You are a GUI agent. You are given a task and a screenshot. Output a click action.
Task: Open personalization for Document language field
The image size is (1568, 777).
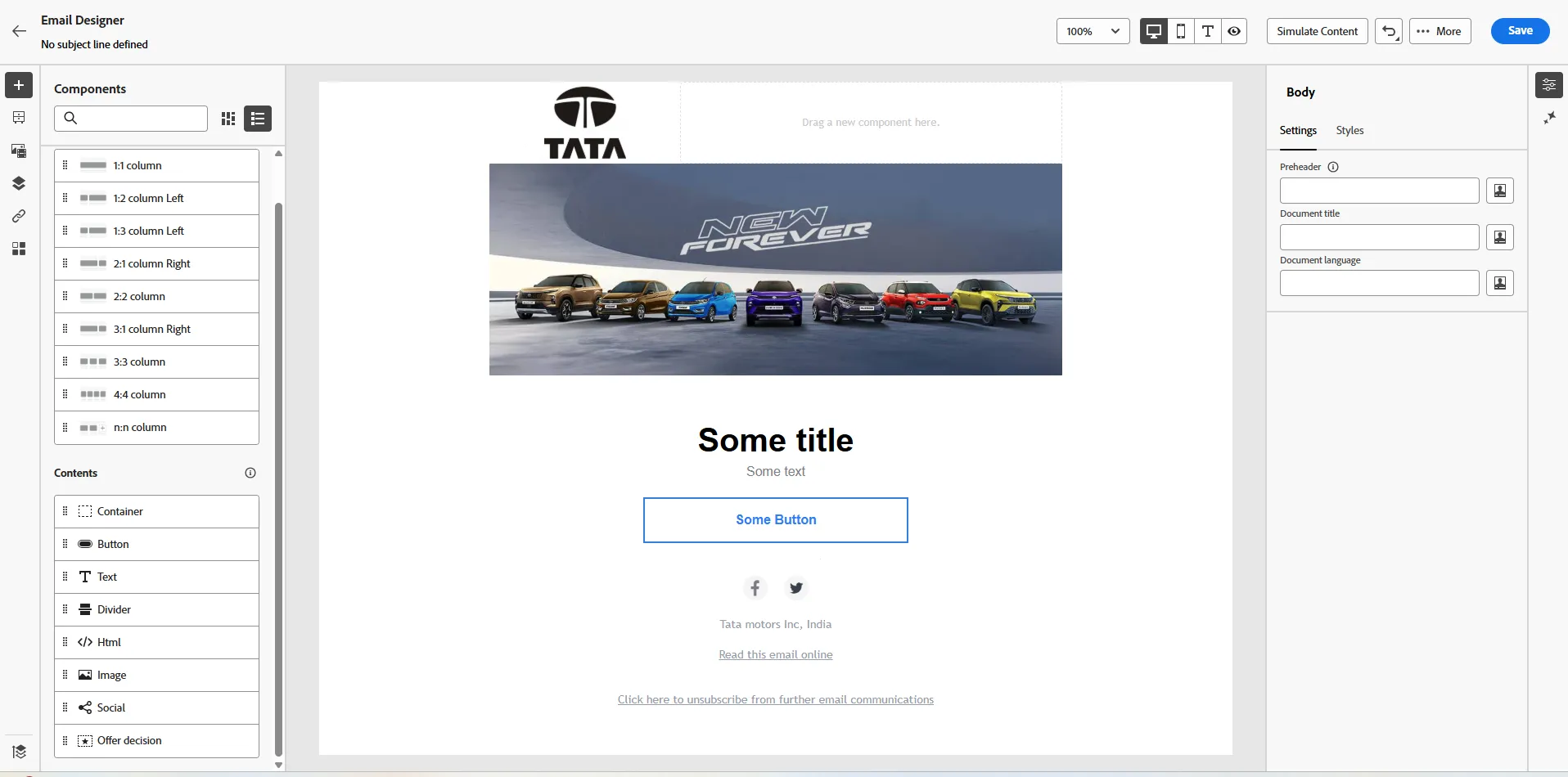pos(1500,283)
